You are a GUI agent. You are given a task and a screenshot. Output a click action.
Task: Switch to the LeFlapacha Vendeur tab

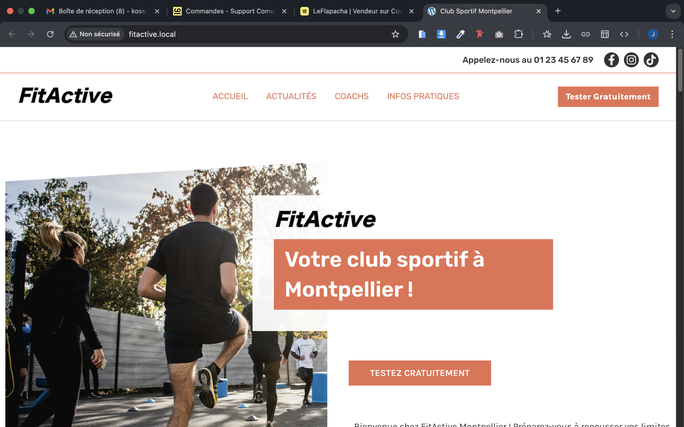tap(356, 11)
